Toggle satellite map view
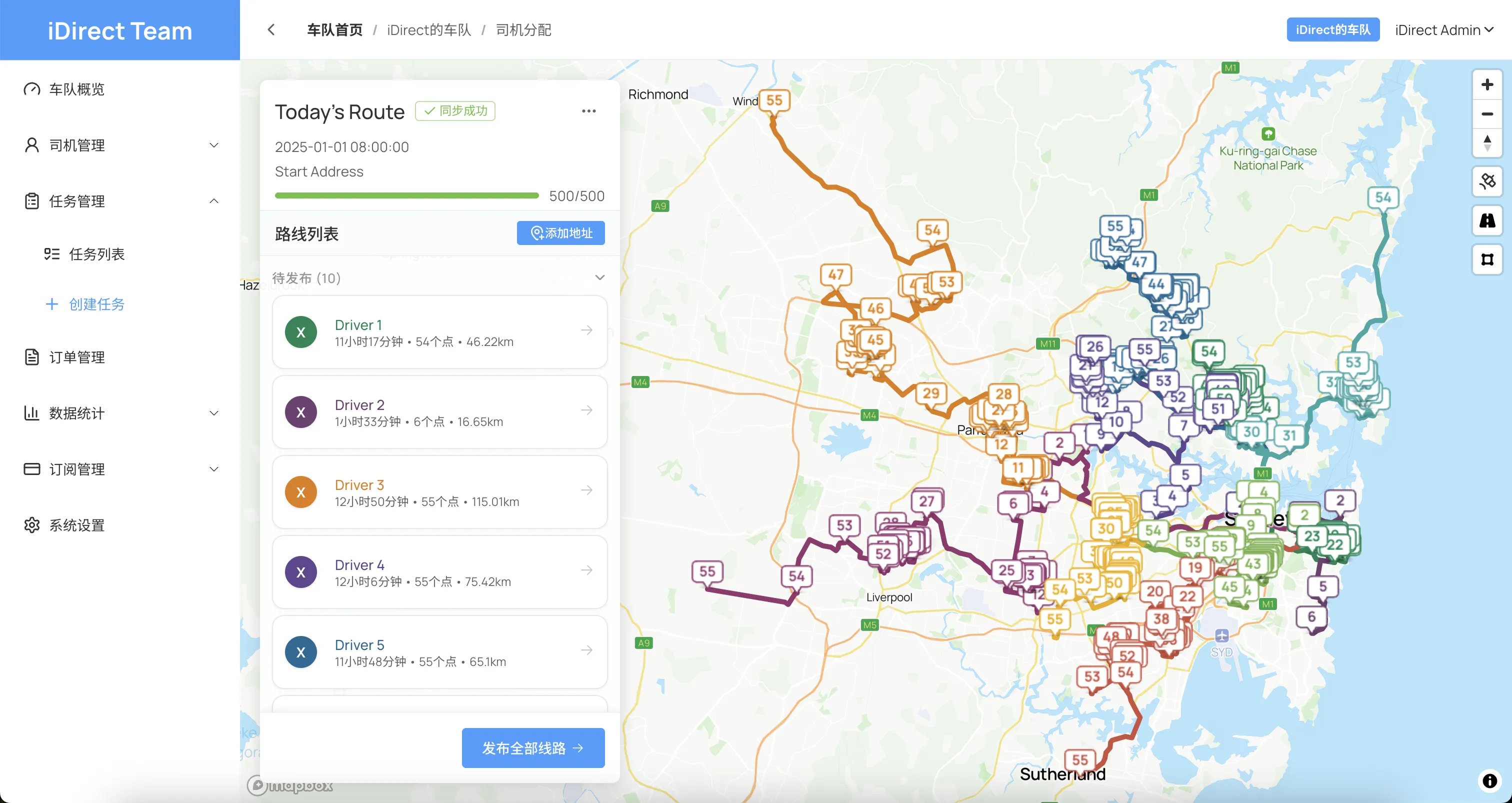This screenshot has height=803, width=1512. (x=1487, y=181)
